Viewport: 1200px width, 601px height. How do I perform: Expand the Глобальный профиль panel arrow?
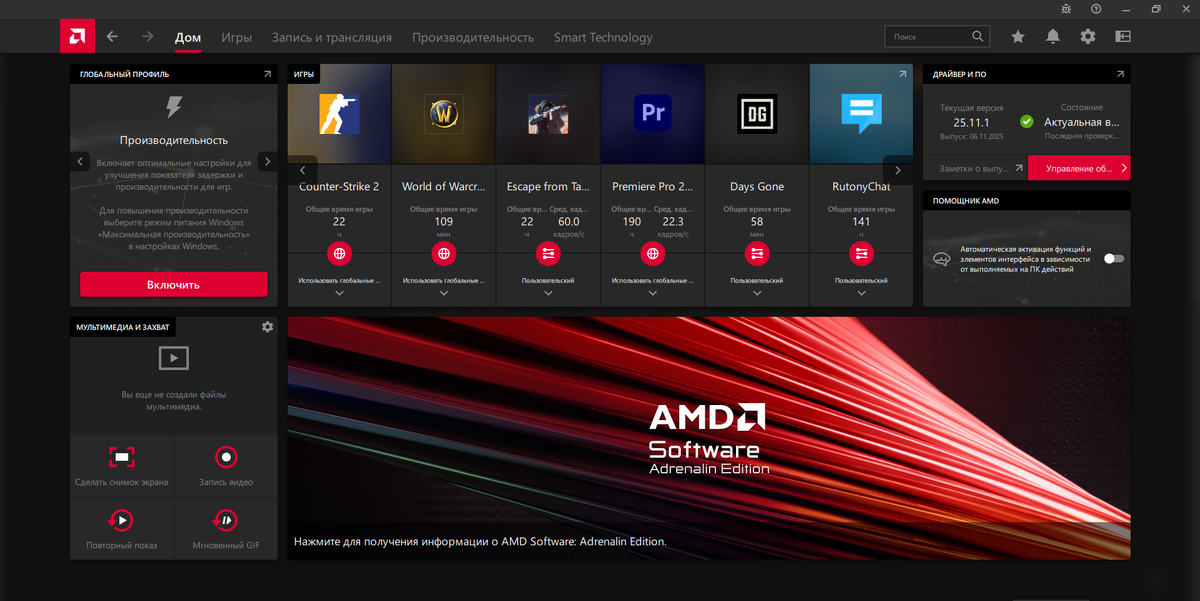pyautogui.click(x=267, y=74)
